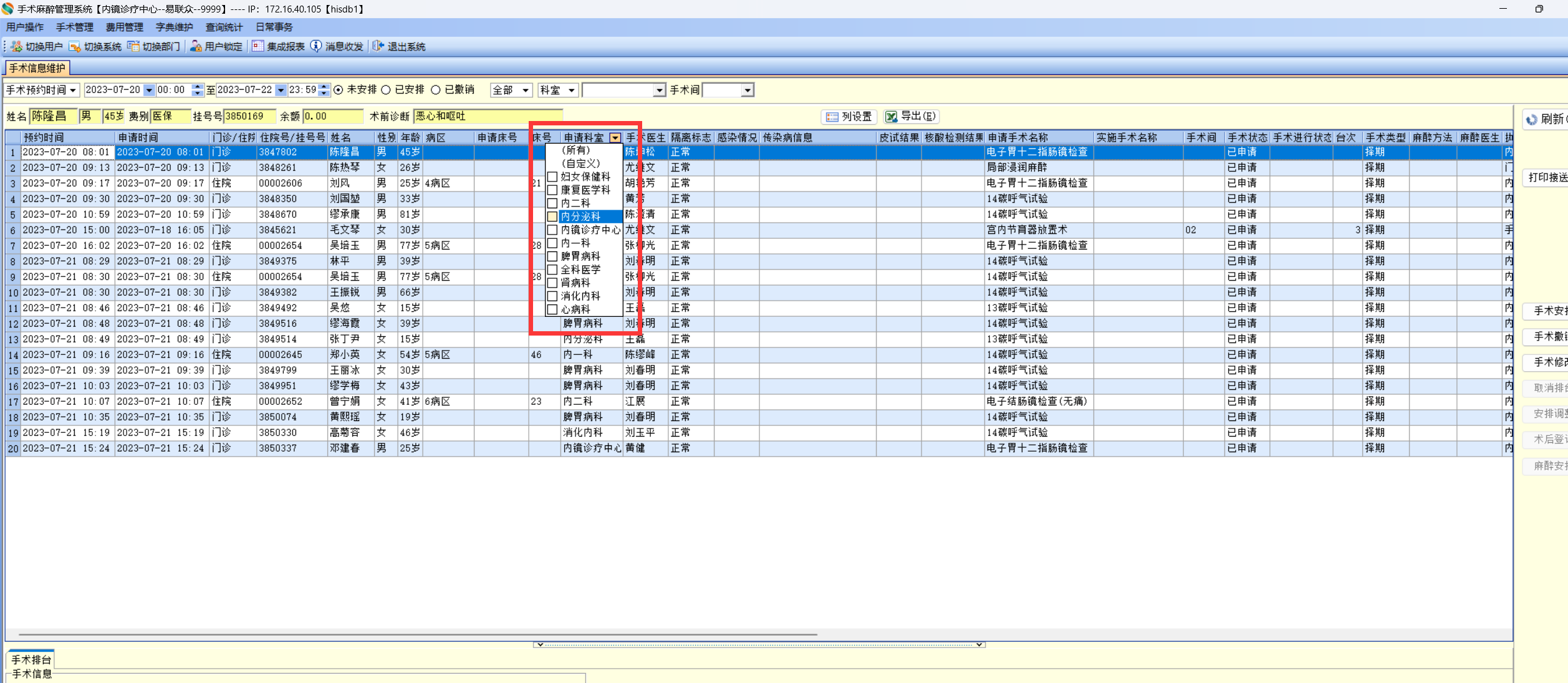Click the 切换用户 switch user icon
Image resolution: width=1568 pixels, height=683 pixels.
click(17, 47)
